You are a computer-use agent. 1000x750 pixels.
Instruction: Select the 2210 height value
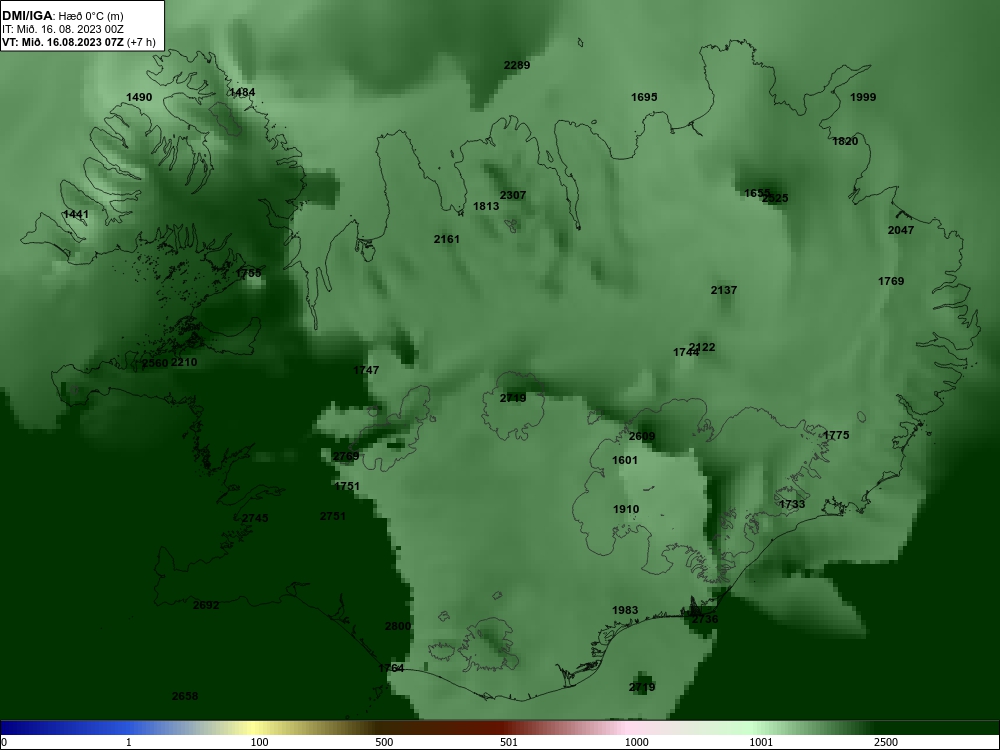click(184, 362)
